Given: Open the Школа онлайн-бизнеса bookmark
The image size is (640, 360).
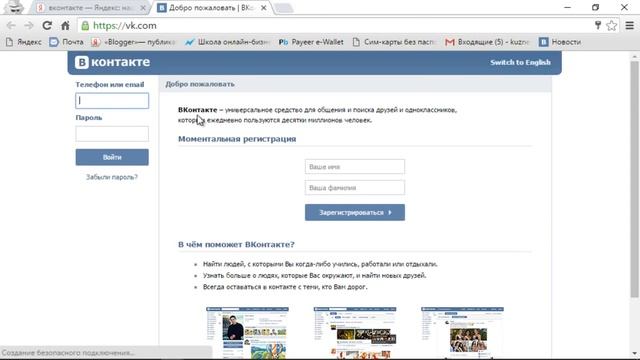Looking at the screenshot, I should [x=227, y=42].
